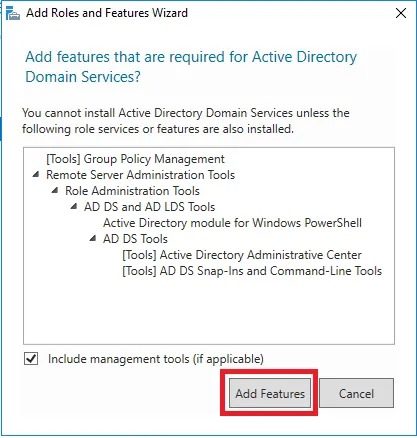Select Active Directory Administrative Center item
The width and height of the screenshot is (417, 438).
242,255
